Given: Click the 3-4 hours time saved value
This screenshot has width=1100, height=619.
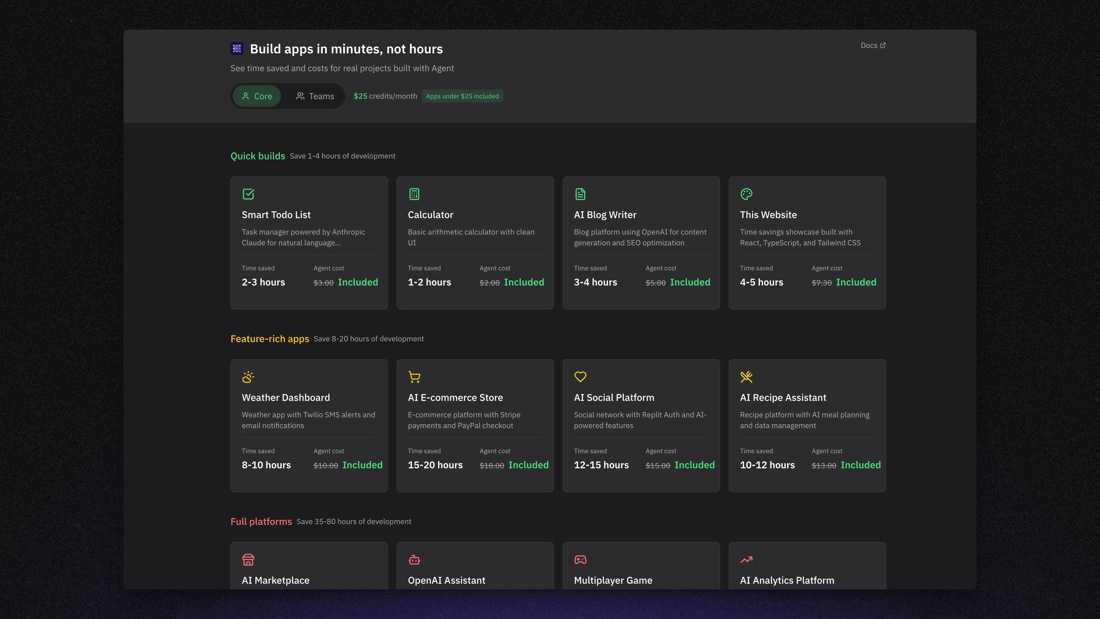Looking at the screenshot, I should click(x=596, y=282).
